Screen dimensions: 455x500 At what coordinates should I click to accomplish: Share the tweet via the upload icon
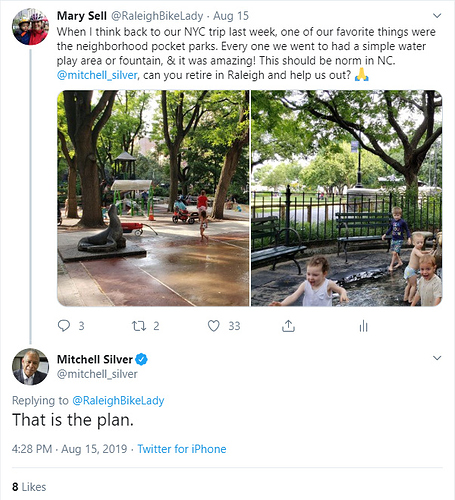point(288,326)
